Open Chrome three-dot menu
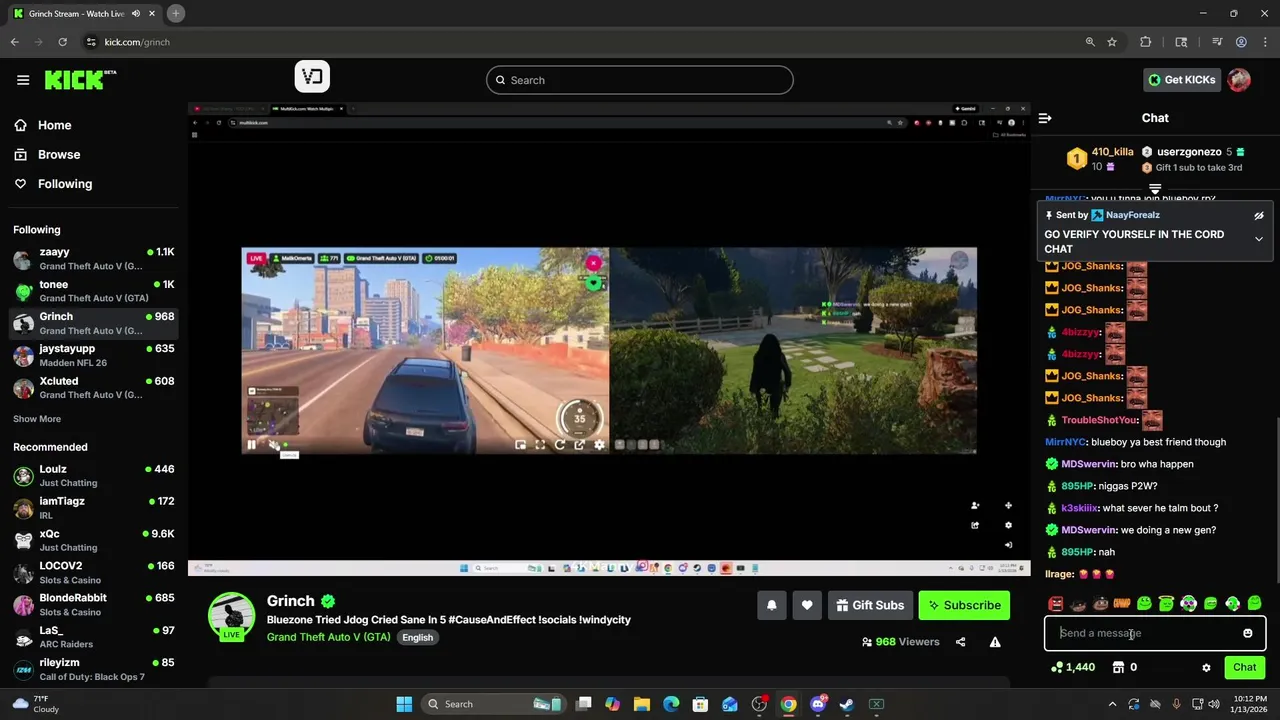 (x=1265, y=42)
